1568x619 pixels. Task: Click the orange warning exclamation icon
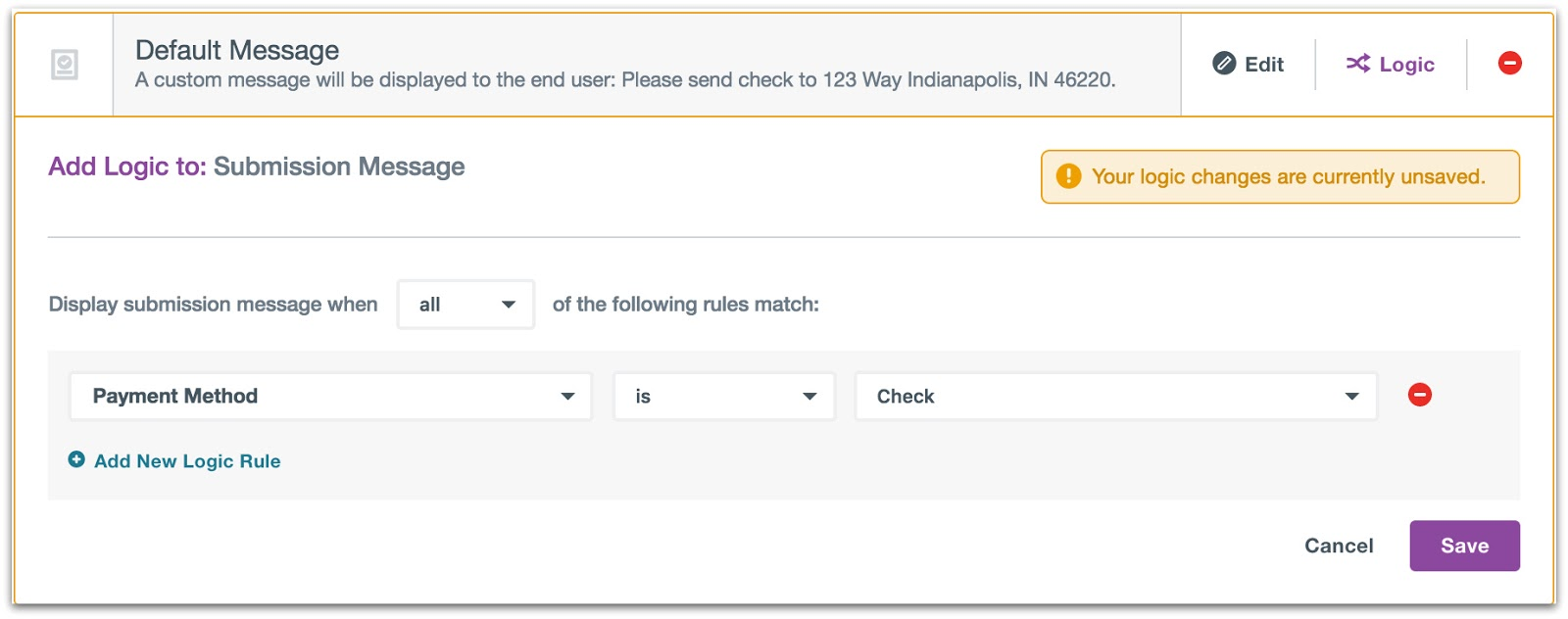(1068, 176)
